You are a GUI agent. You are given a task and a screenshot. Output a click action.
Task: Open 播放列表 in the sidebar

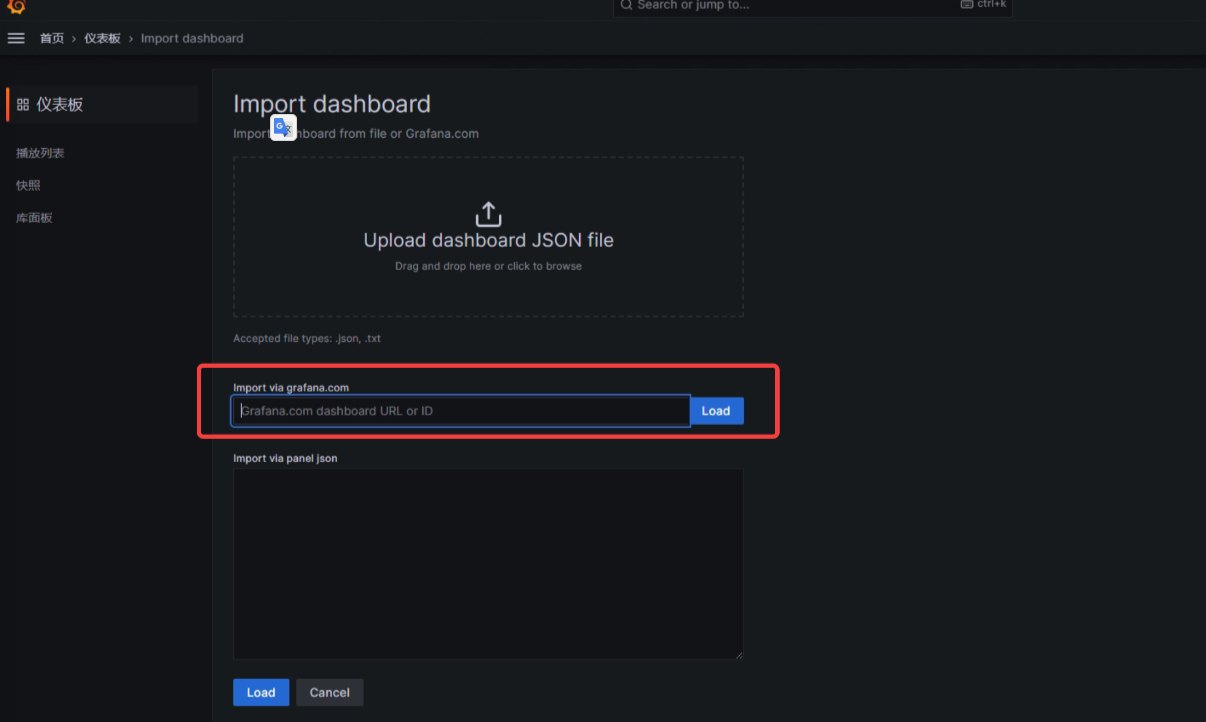coord(40,153)
